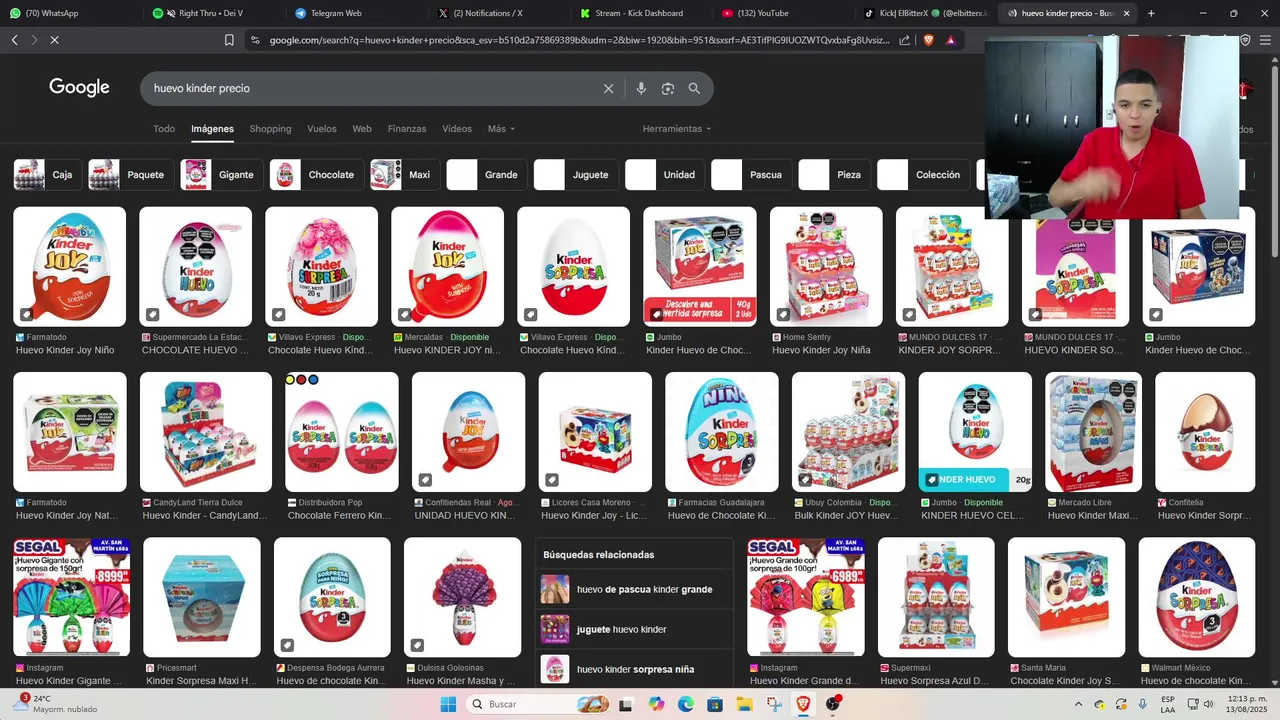Screen dimensions: 1280x720
Task: Open the microphone tray icon
Action: tap(1143, 704)
